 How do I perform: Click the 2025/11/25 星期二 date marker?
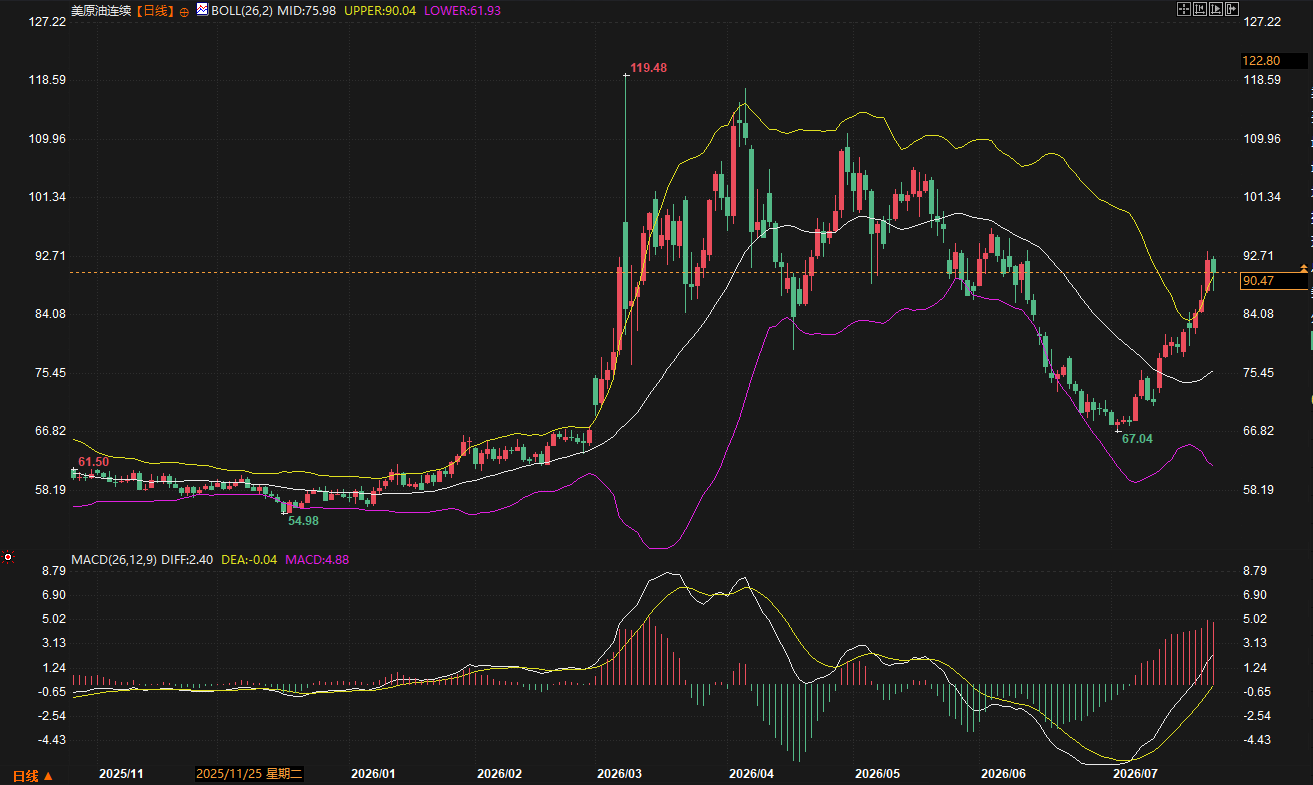(x=249, y=774)
